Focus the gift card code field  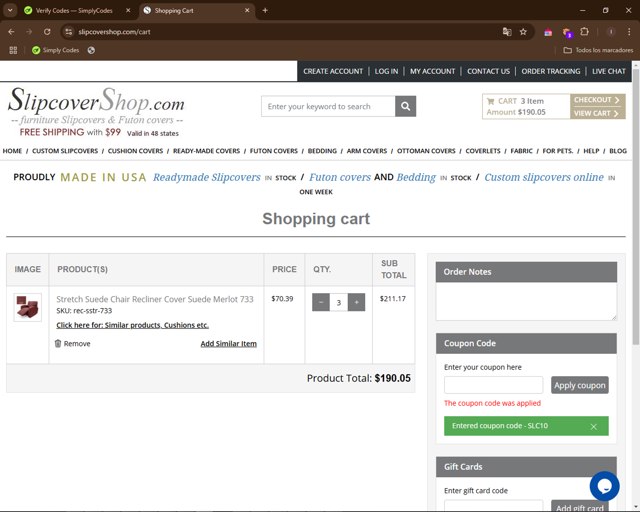click(x=493, y=505)
